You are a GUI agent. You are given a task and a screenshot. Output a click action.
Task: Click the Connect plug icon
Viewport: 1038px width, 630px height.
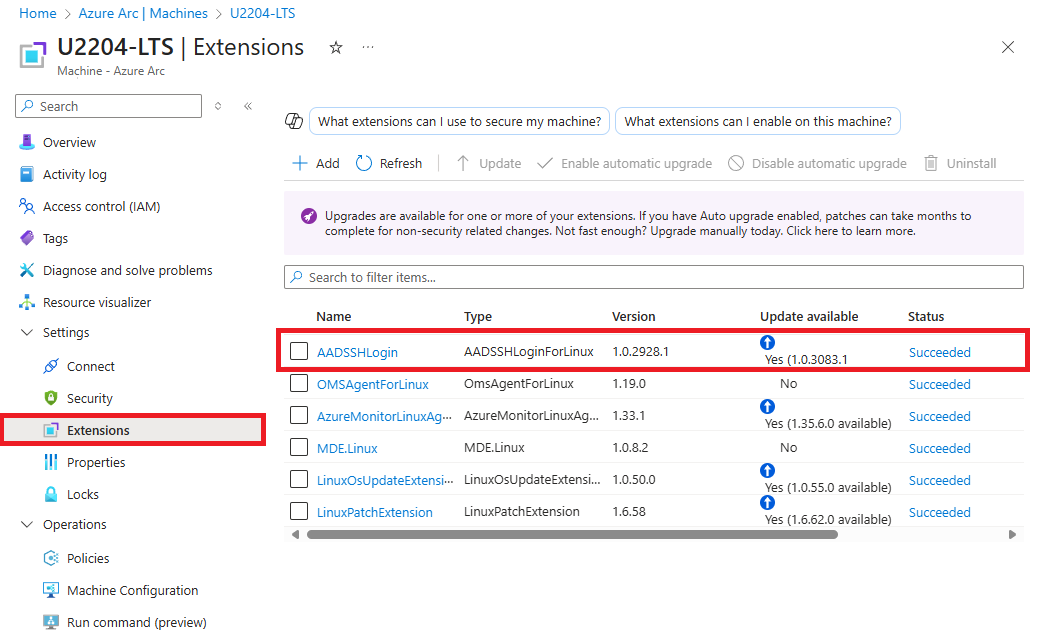[51, 366]
